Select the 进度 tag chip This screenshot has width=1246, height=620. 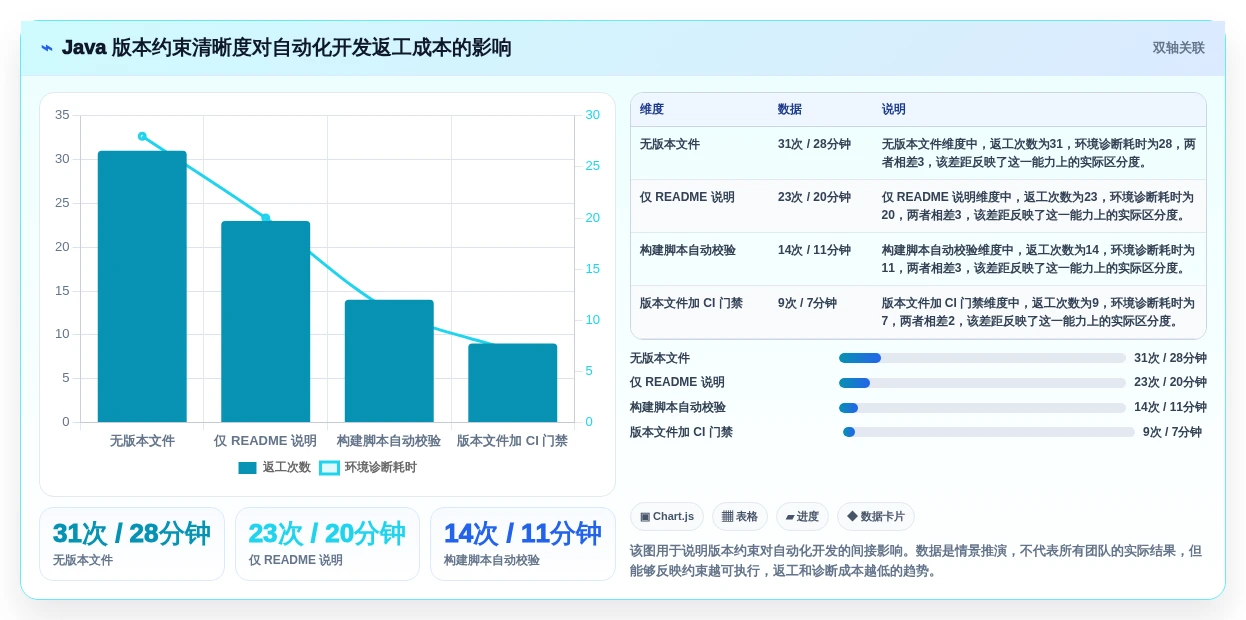(x=802, y=517)
